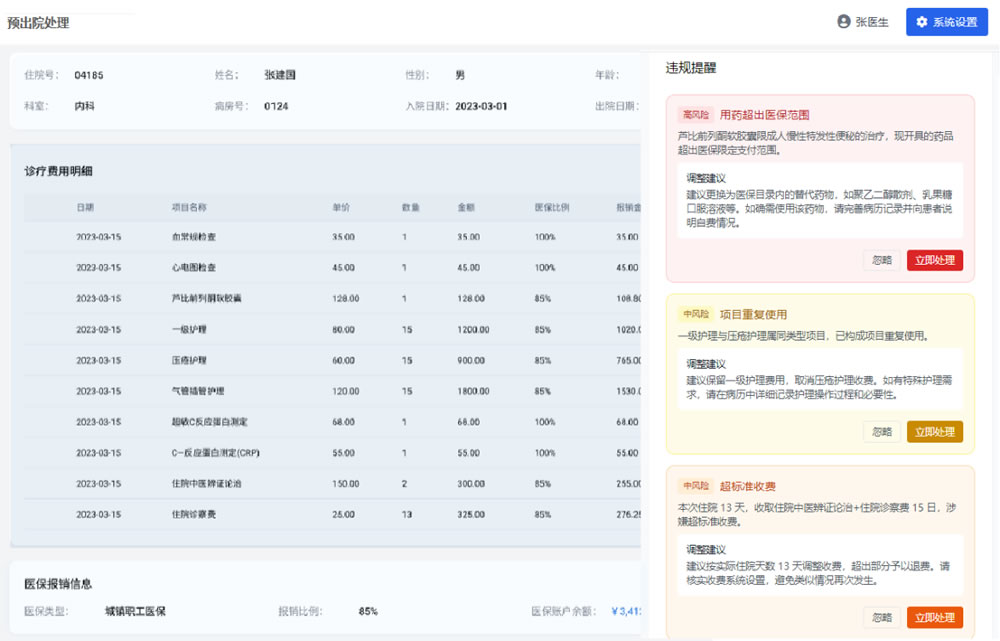The width and height of the screenshot is (1000, 641).
Task: Click gender value 男
Action: click(460, 75)
